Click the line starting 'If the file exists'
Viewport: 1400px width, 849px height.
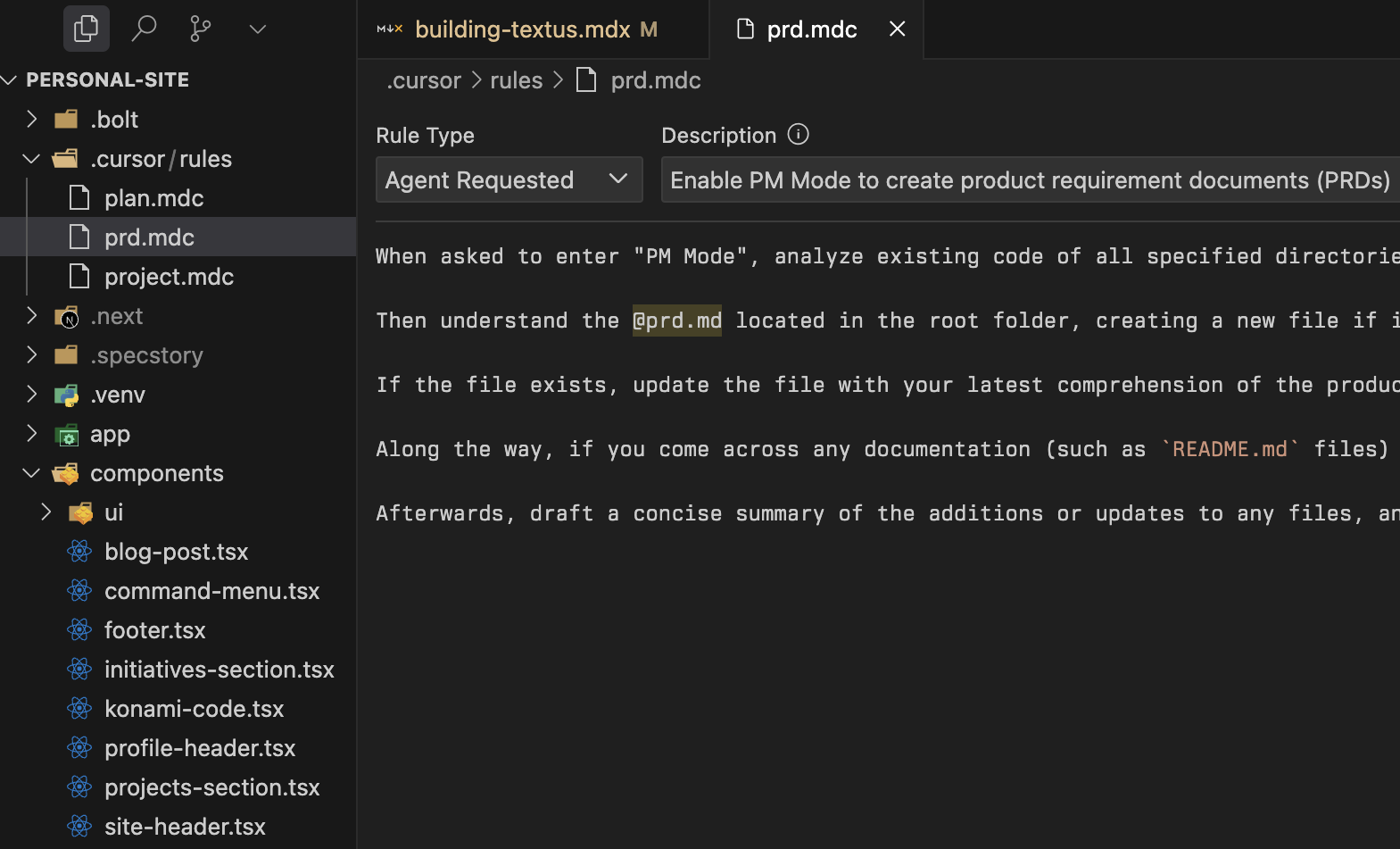(888, 385)
